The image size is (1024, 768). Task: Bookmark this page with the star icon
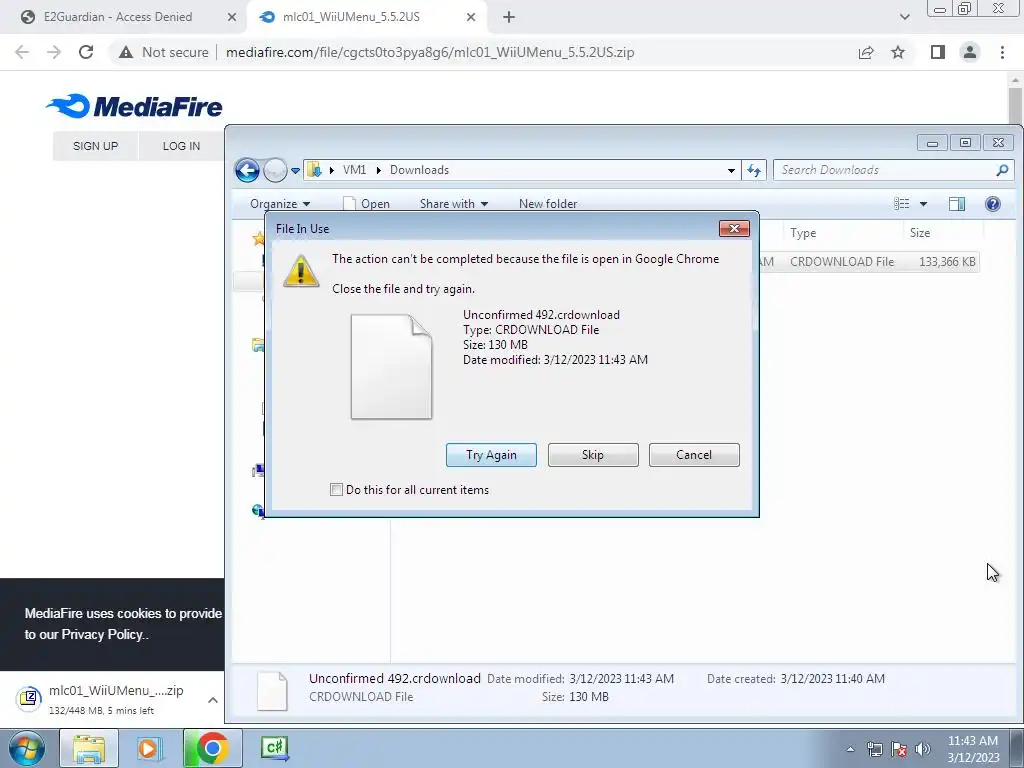pyautogui.click(x=898, y=52)
